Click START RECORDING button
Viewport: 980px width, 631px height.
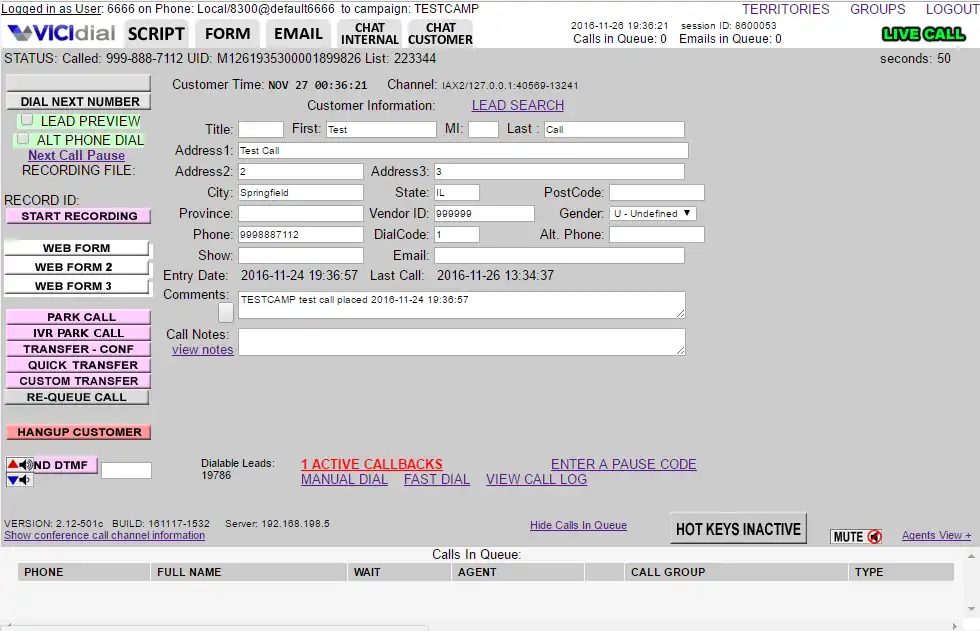coord(79,216)
